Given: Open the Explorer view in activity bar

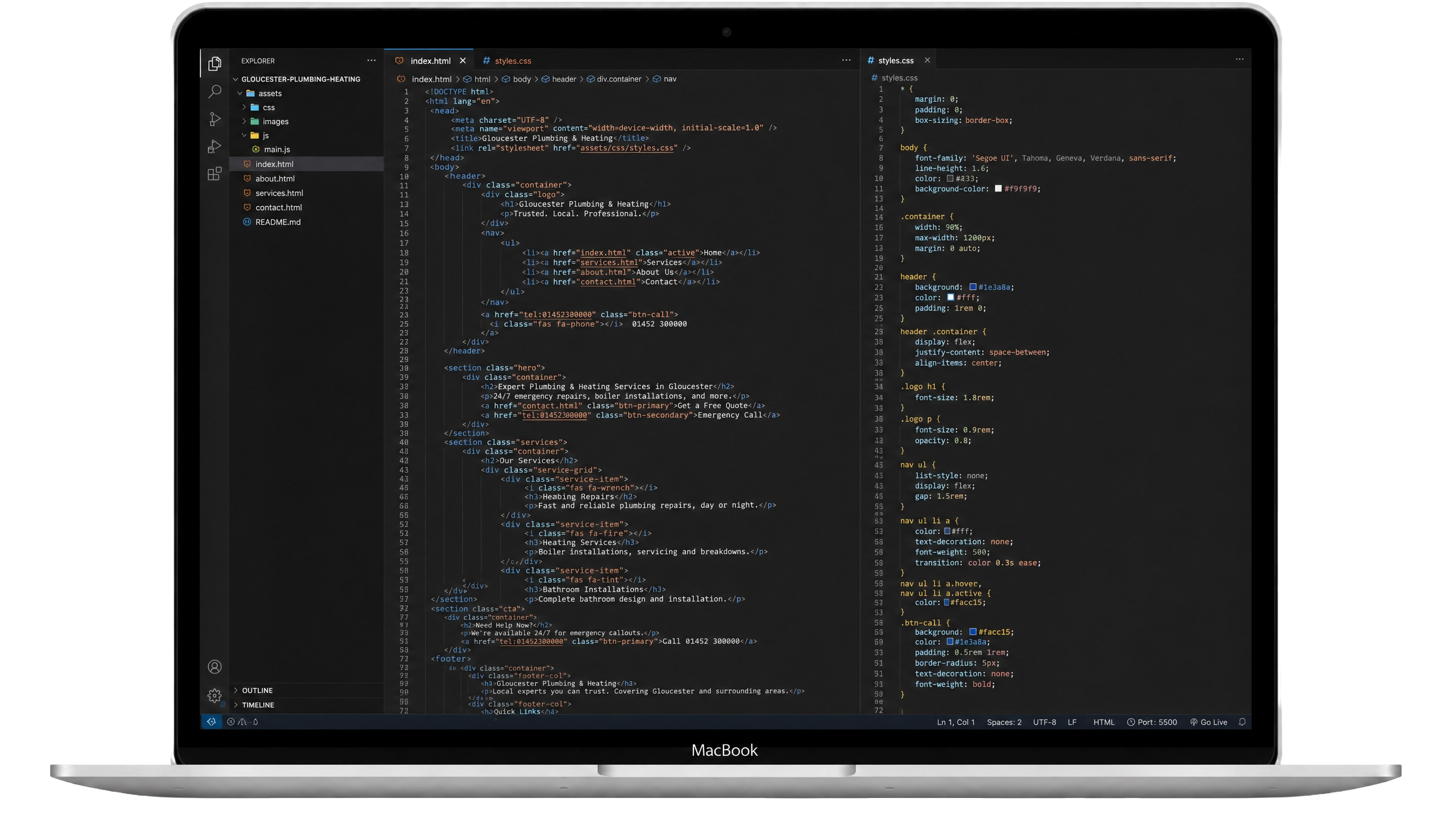Looking at the screenshot, I should 214,63.
